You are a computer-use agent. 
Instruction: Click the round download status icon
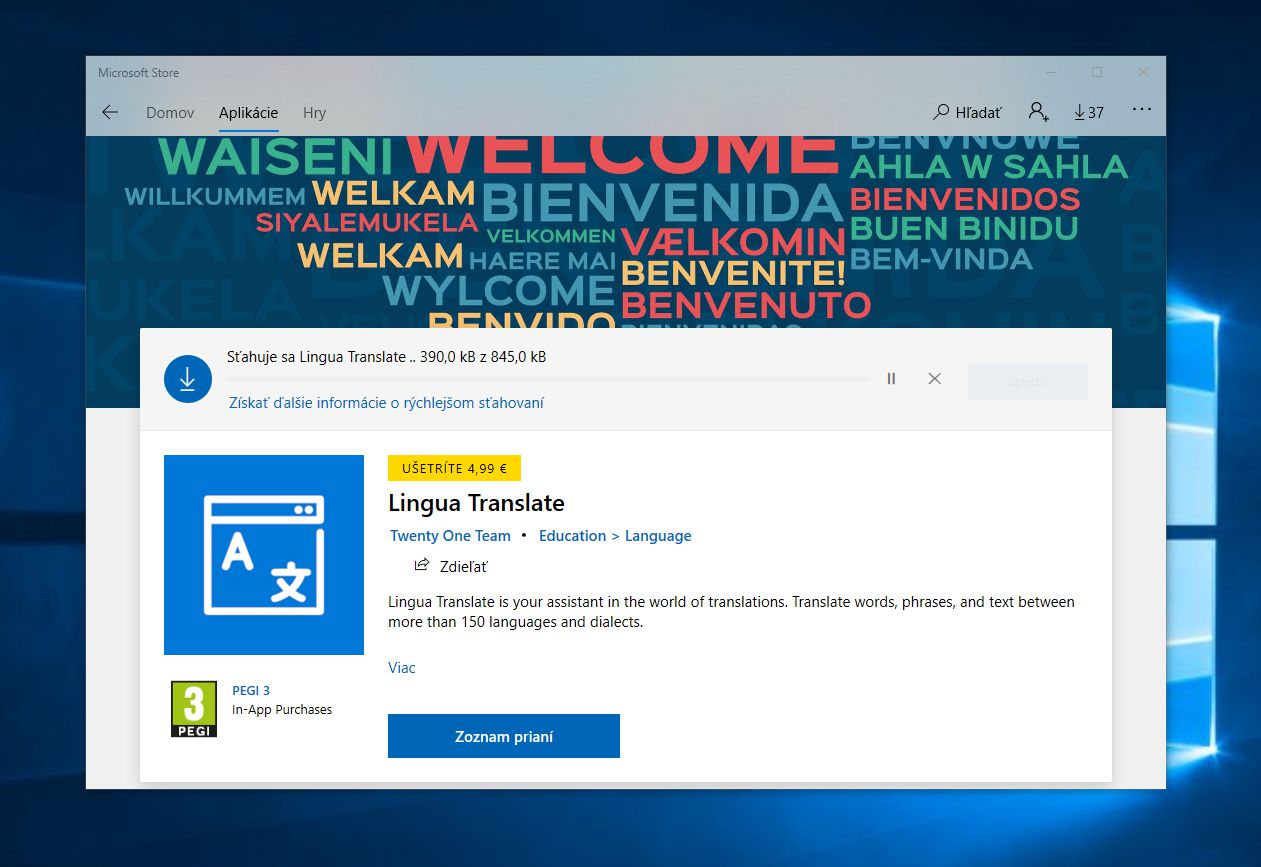pos(188,379)
